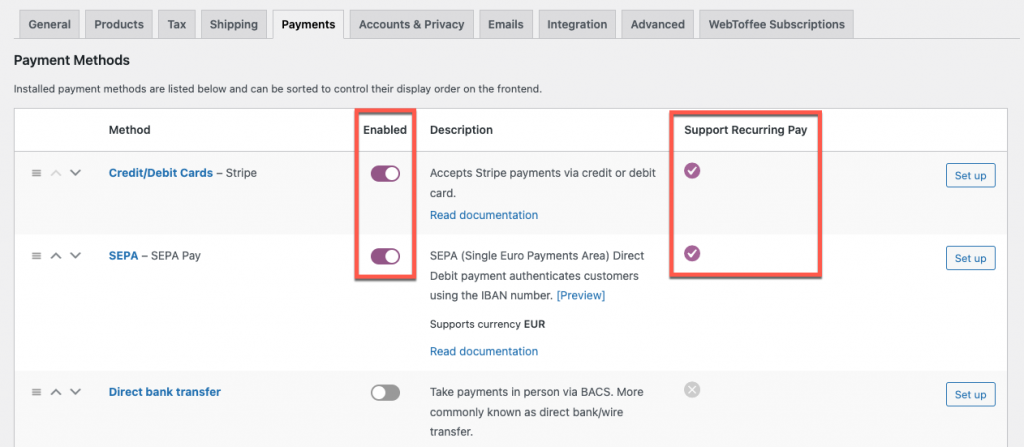Viewport: 1024px width, 447px height.
Task: Open Accounts & Privacy tab
Action: click(411, 24)
